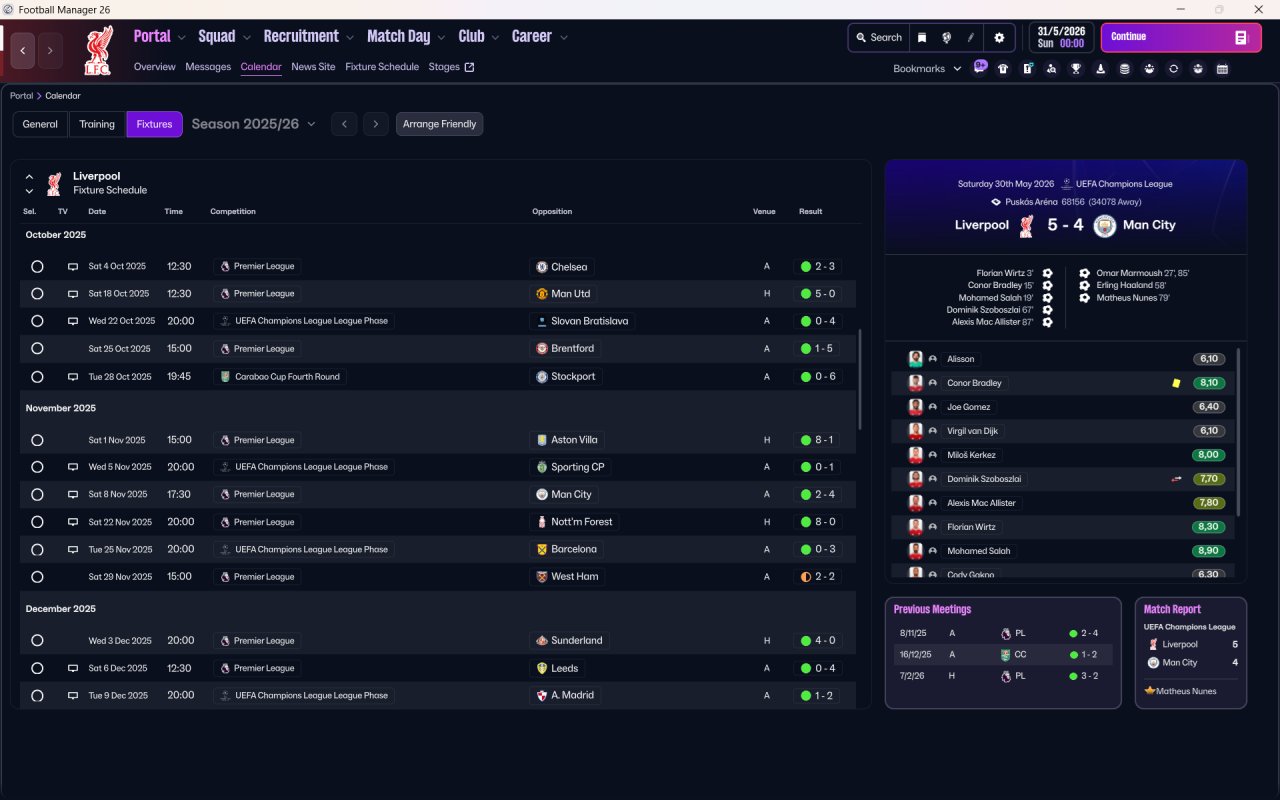Click Mohamed Salah's 8,90 rating pill
This screenshot has height=800, width=1280.
1208,551
